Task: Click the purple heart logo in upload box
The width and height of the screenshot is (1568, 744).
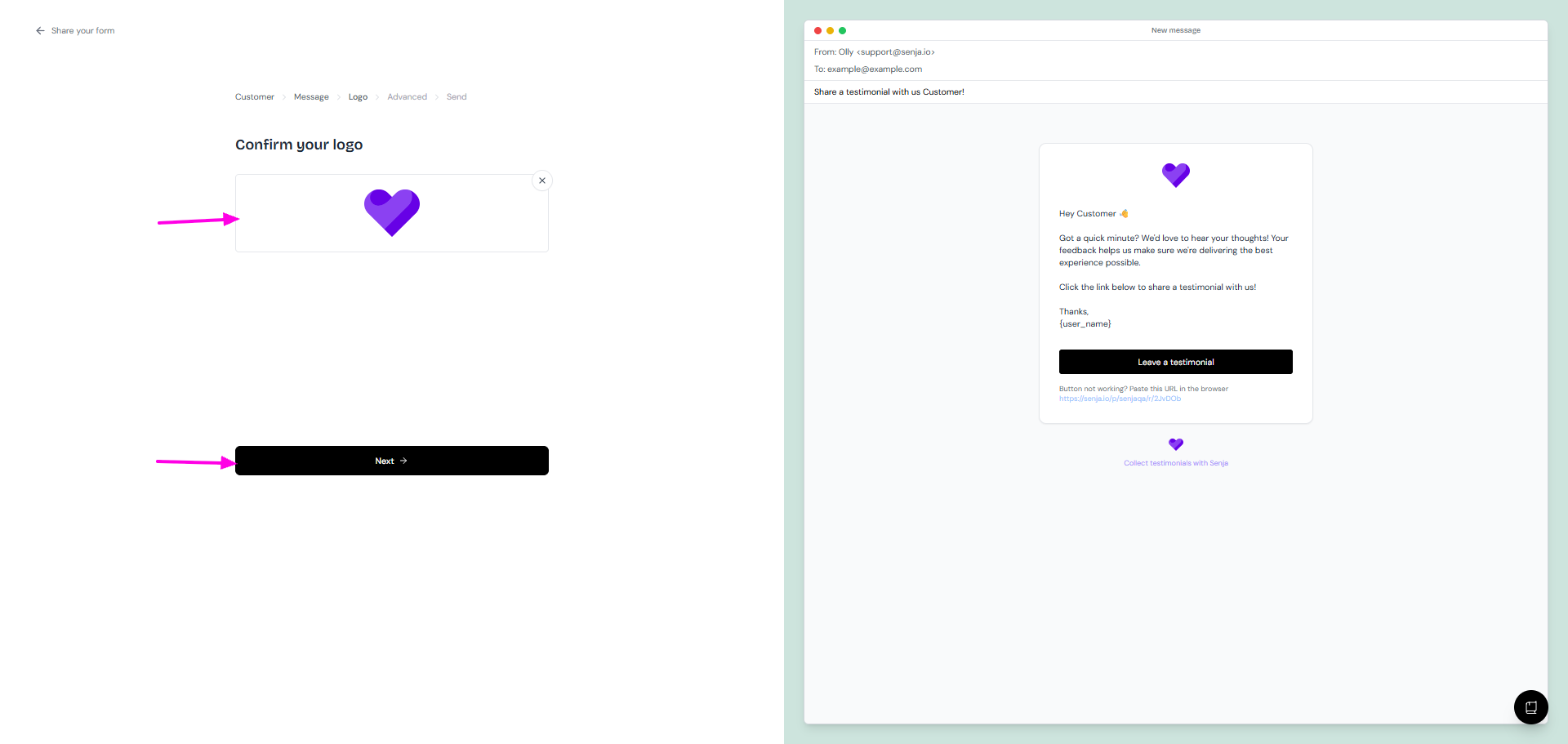Action: click(392, 212)
